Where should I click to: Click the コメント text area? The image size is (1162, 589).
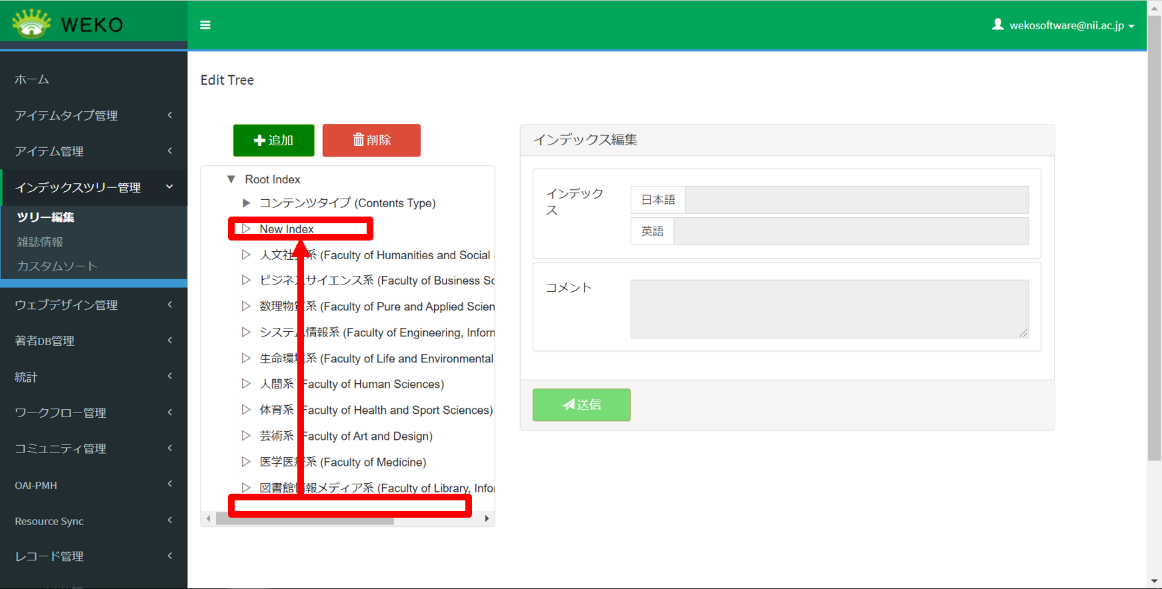point(829,309)
